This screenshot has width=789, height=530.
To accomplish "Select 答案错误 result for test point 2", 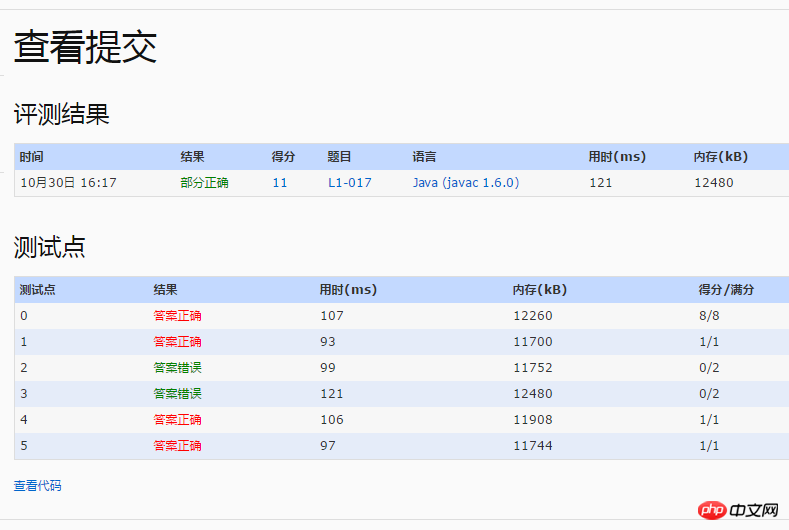I will click(x=177, y=368).
